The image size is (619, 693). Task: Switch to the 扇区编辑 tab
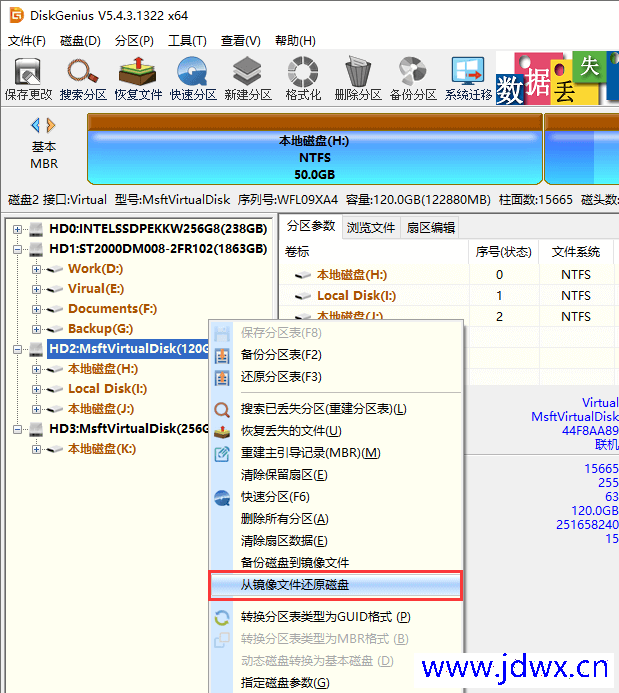[430, 228]
